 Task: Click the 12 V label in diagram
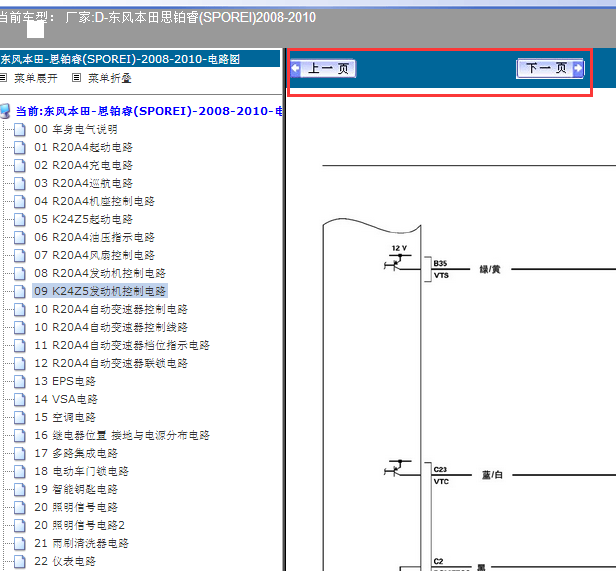point(399,248)
